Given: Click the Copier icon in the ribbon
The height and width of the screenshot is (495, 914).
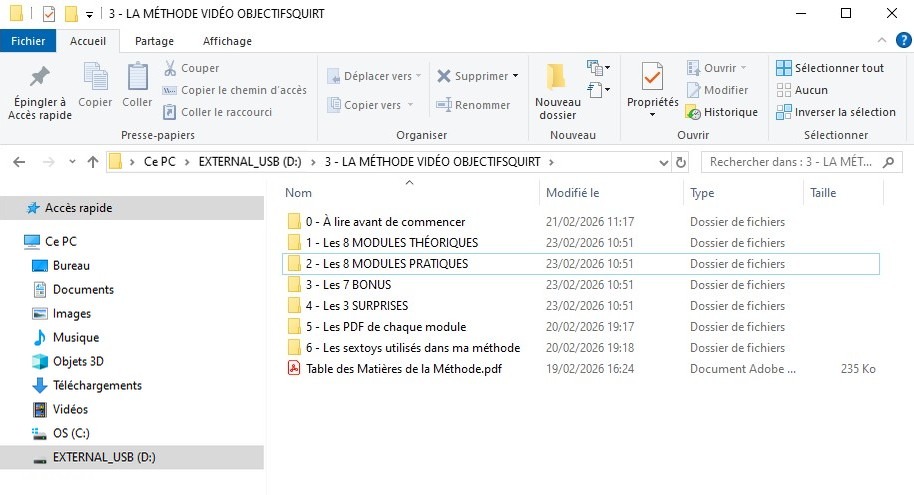Looking at the screenshot, I should click(95, 78).
